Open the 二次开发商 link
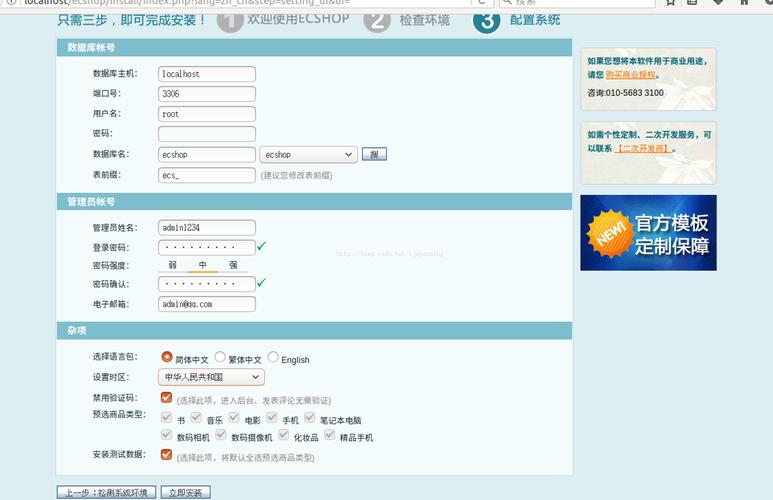Image resolution: width=773 pixels, height=500 pixels. tap(643, 148)
